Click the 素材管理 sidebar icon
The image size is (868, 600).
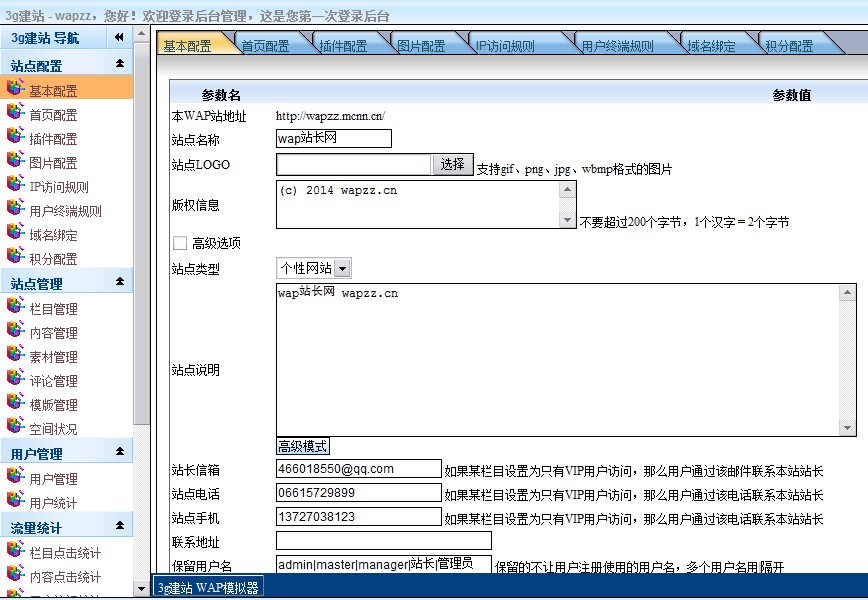tap(15, 356)
